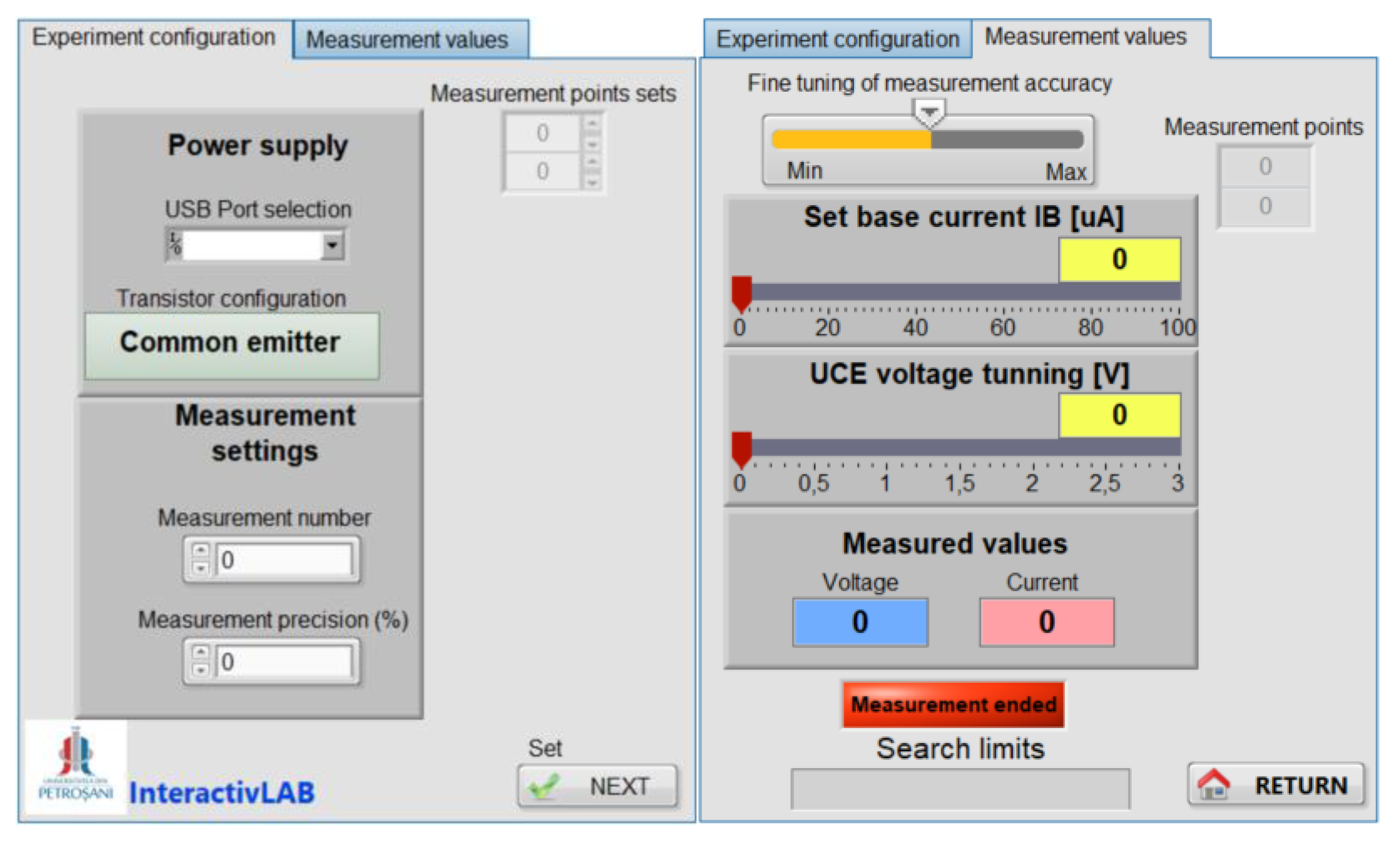
Task: Click increment arrow of Measurement number
Action: pyautogui.click(x=200, y=550)
